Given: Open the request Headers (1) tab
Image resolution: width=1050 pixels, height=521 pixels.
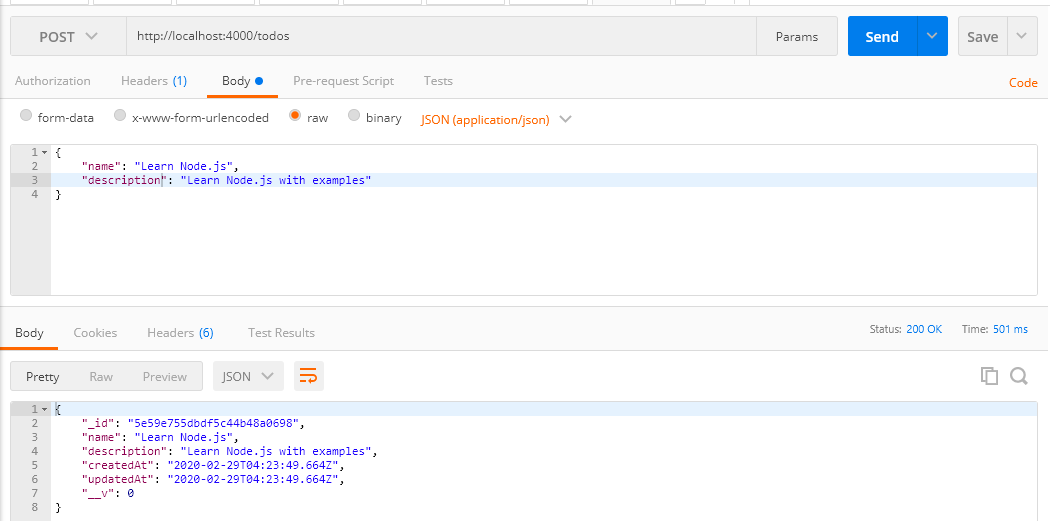Looking at the screenshot, I should point(154,81).
